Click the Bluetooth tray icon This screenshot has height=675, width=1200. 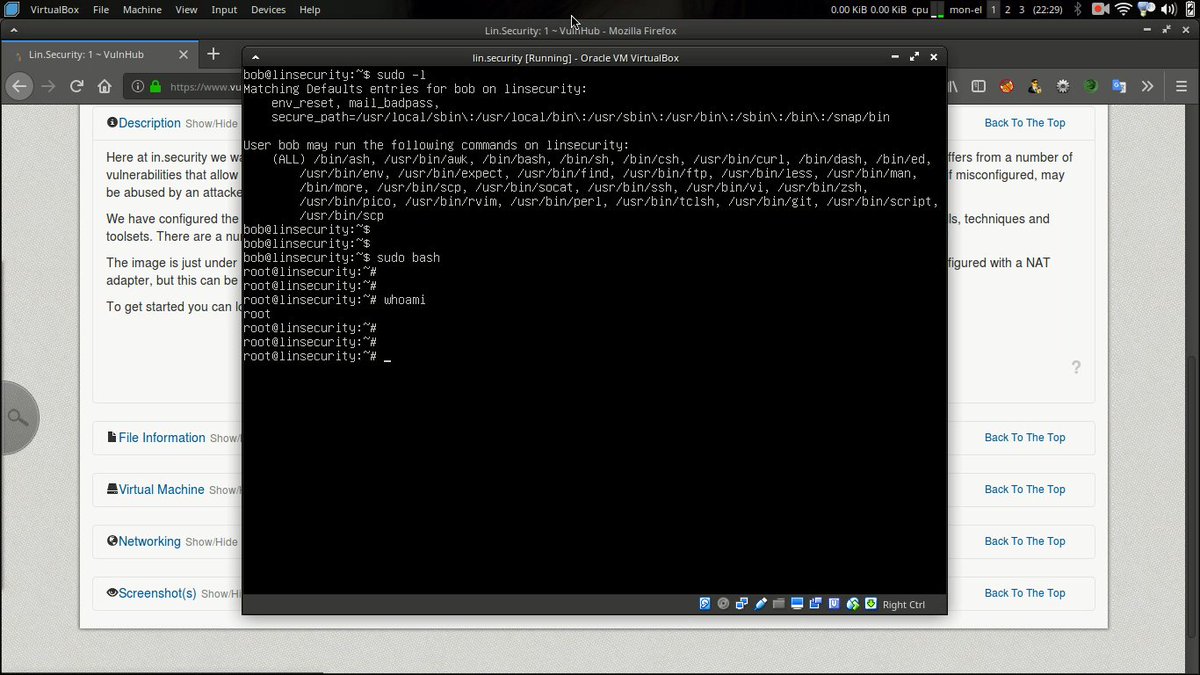click(1078, 9)
